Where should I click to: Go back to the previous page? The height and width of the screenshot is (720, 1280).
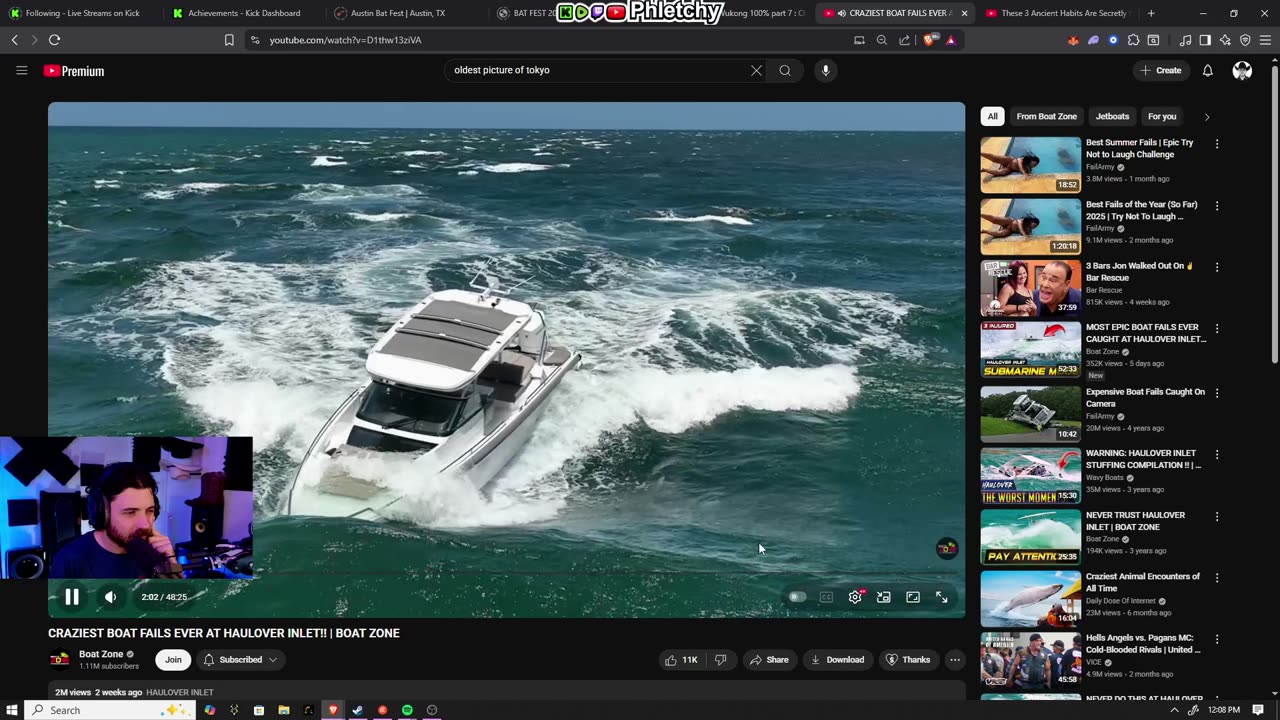tap(14, 40)
